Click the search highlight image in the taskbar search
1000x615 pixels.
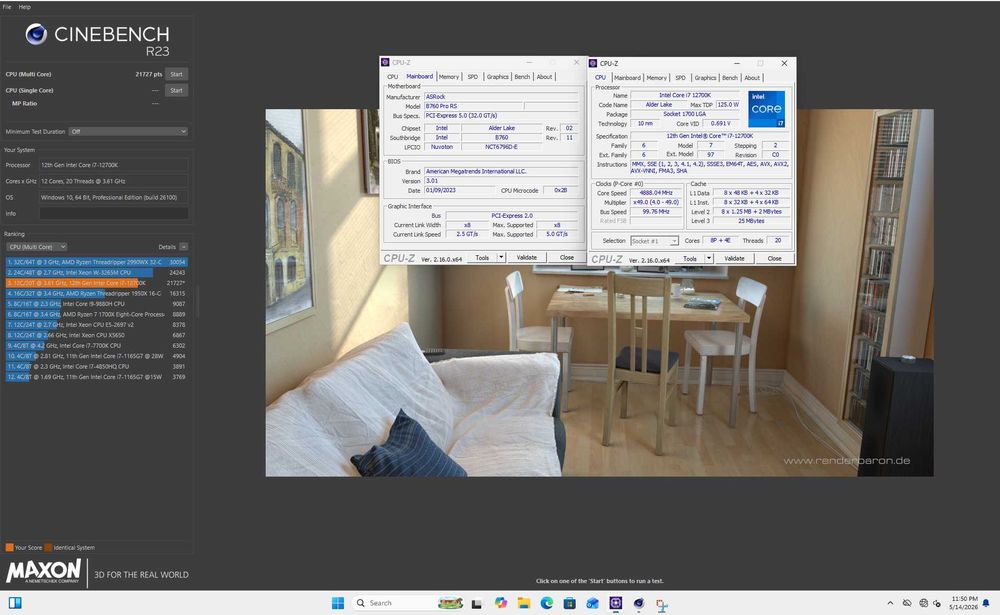tap(450, 603)
